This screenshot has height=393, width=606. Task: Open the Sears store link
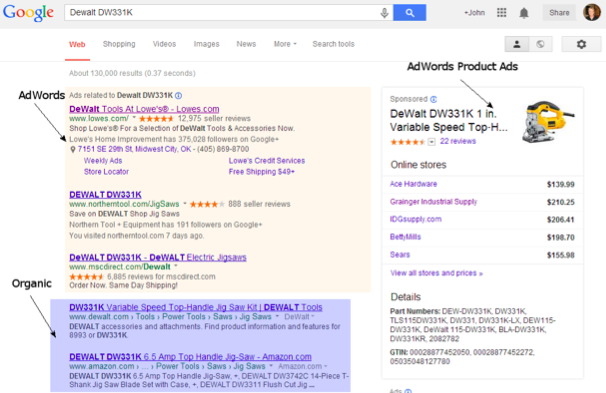[400, 255]
